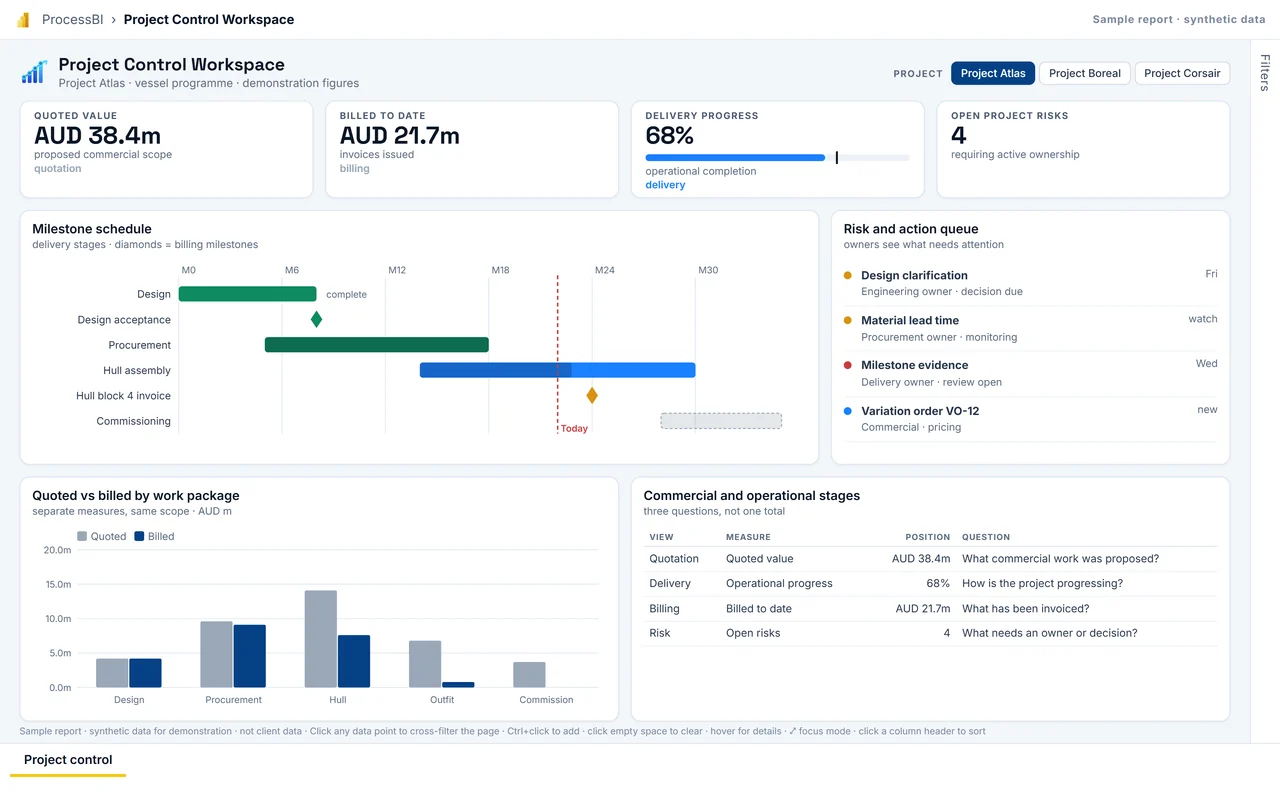Click the bar chart icon beside workspace title
1280x800 pixels.
click(34, 72)
